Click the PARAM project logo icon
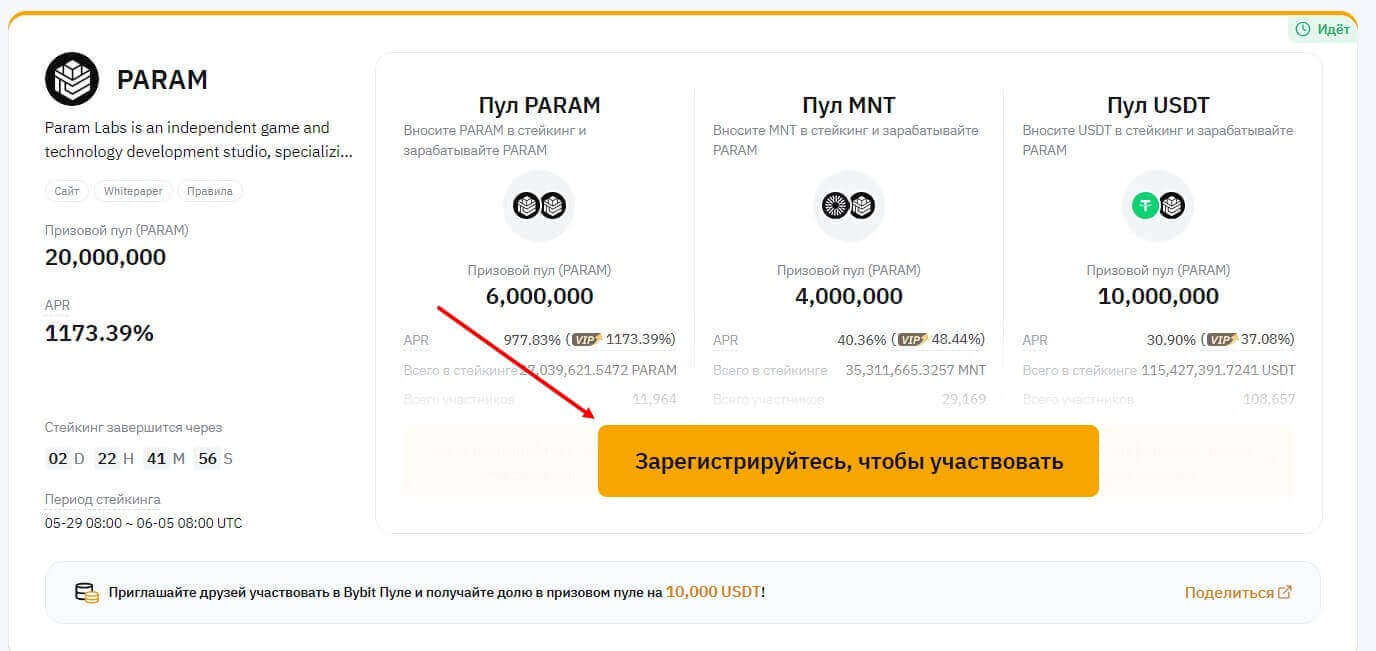This screenshot has width=1376, height=651. pos(72,79)
